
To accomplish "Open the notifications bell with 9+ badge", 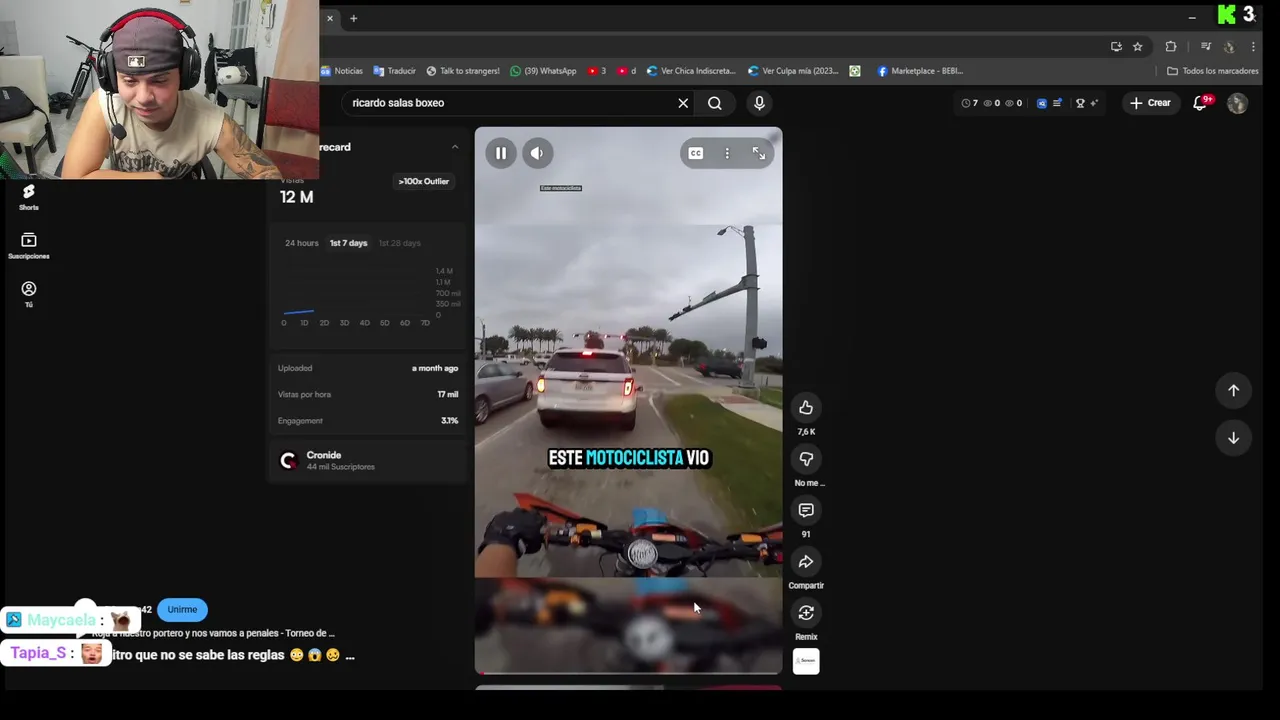I will [1201, 103].
